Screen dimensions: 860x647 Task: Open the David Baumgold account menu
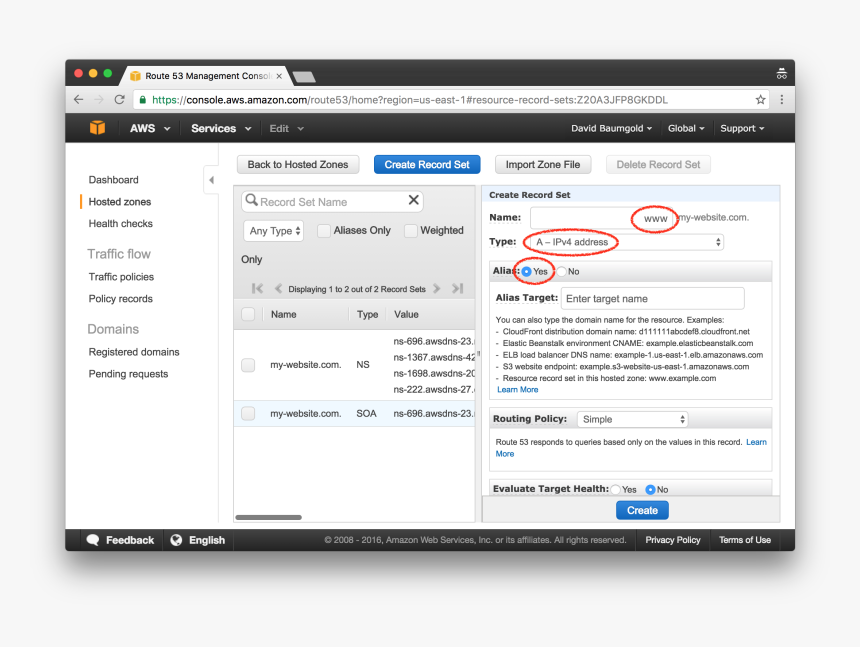pyautogui.click(x=612, y=128)
